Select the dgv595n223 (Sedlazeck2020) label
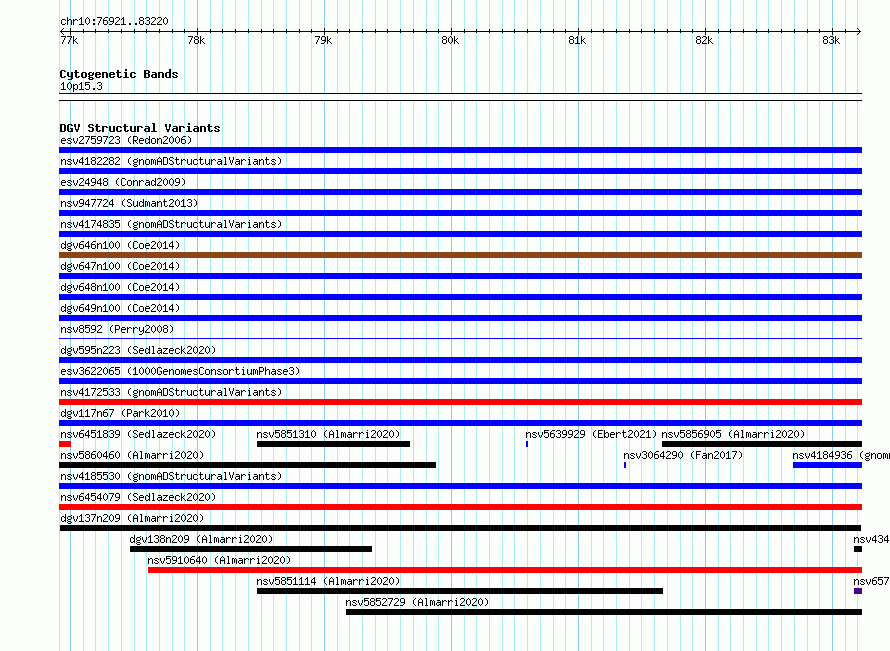This screenshot has height=651, width=890. coord(138,350)
